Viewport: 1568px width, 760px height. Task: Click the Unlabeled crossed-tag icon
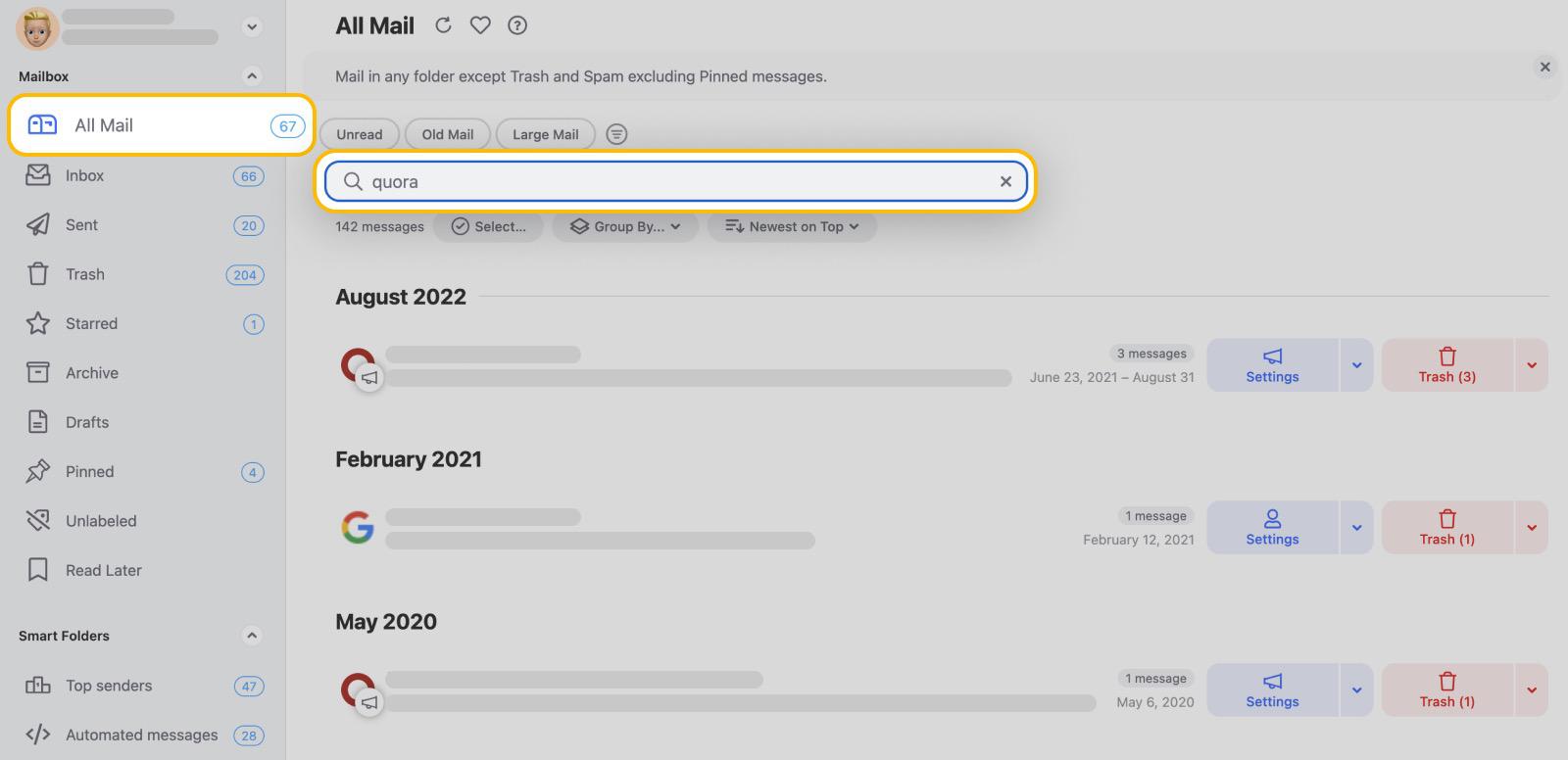tap(38, 521)
